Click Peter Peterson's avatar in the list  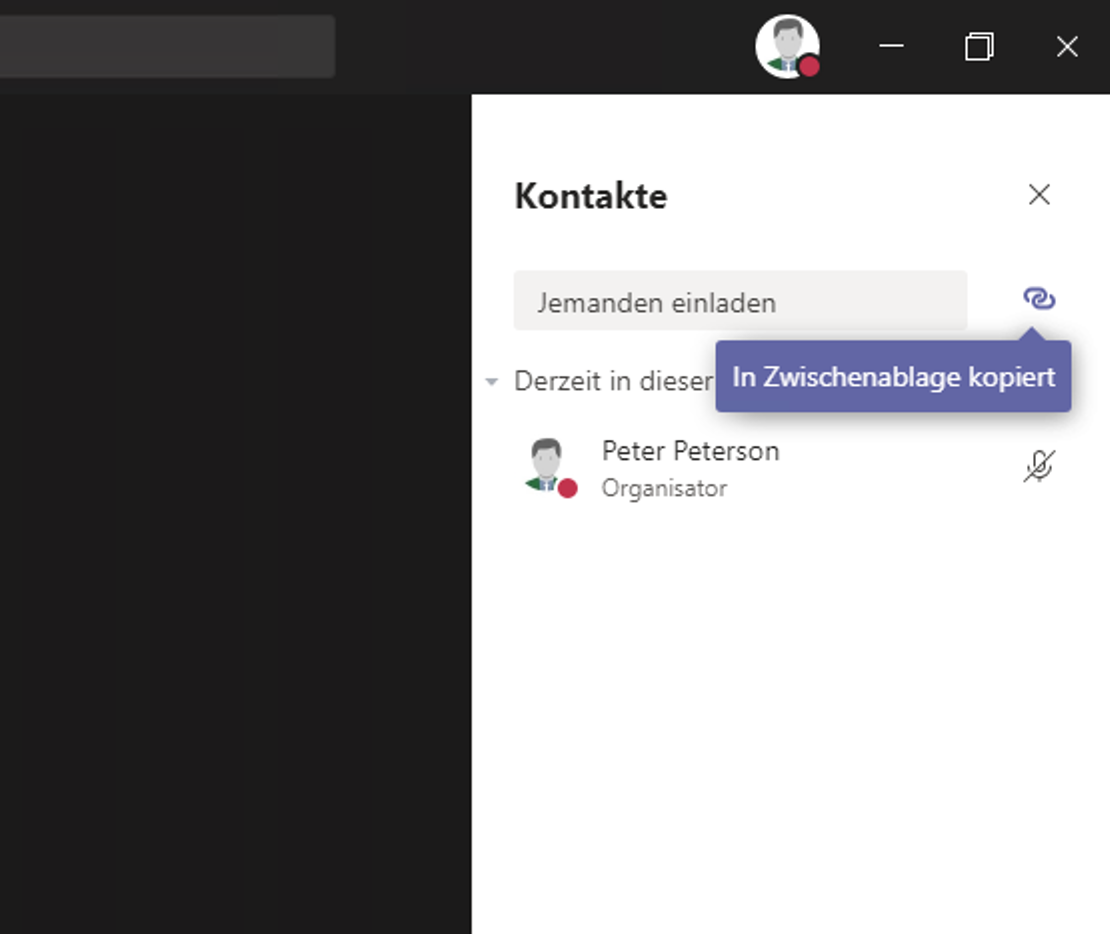point(550,467)
